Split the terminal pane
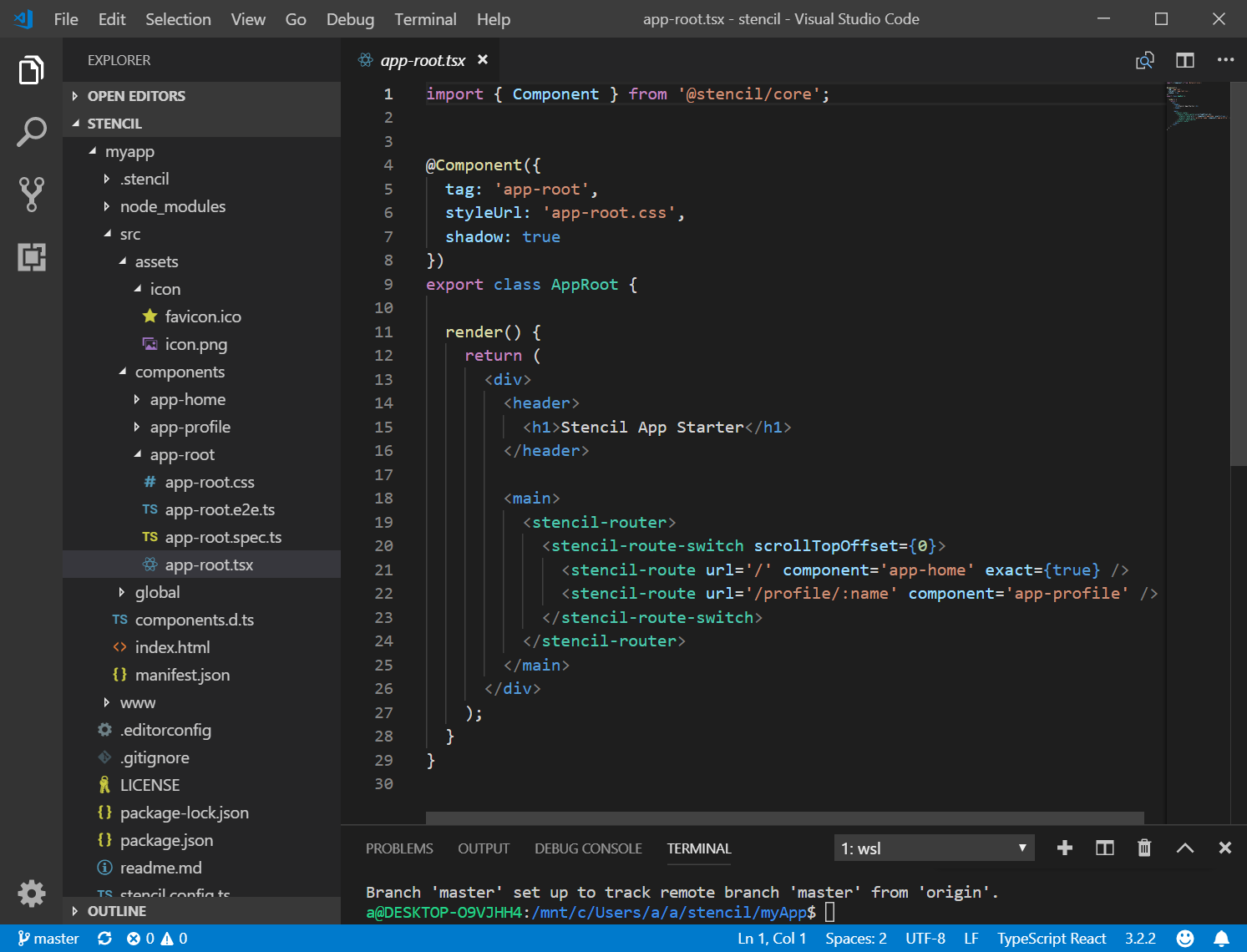 (1104, 848)
